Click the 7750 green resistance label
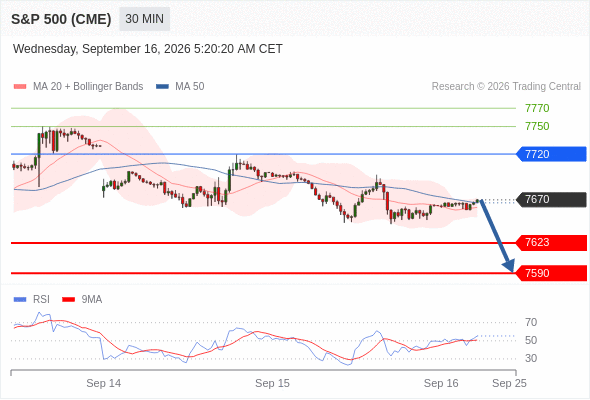Viewport: 590px width, 400px height. tap(537, 126)
